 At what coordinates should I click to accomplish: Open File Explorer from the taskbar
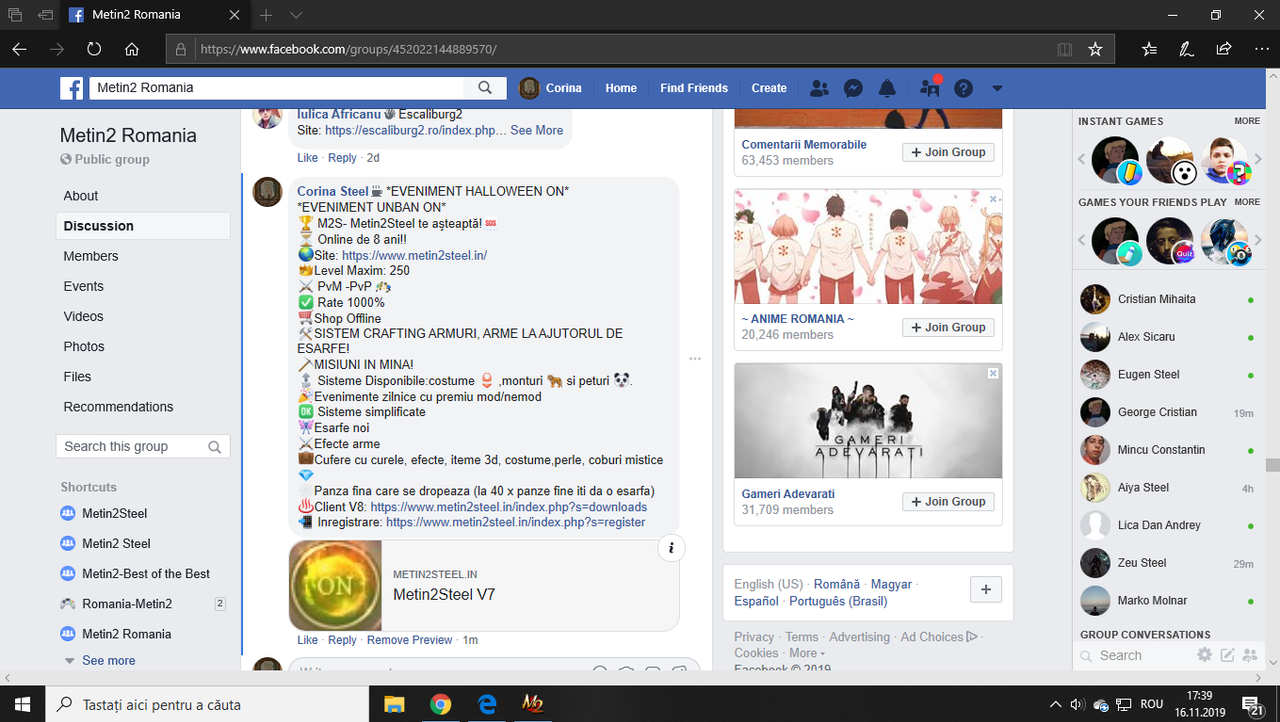(x=394, y=705)
